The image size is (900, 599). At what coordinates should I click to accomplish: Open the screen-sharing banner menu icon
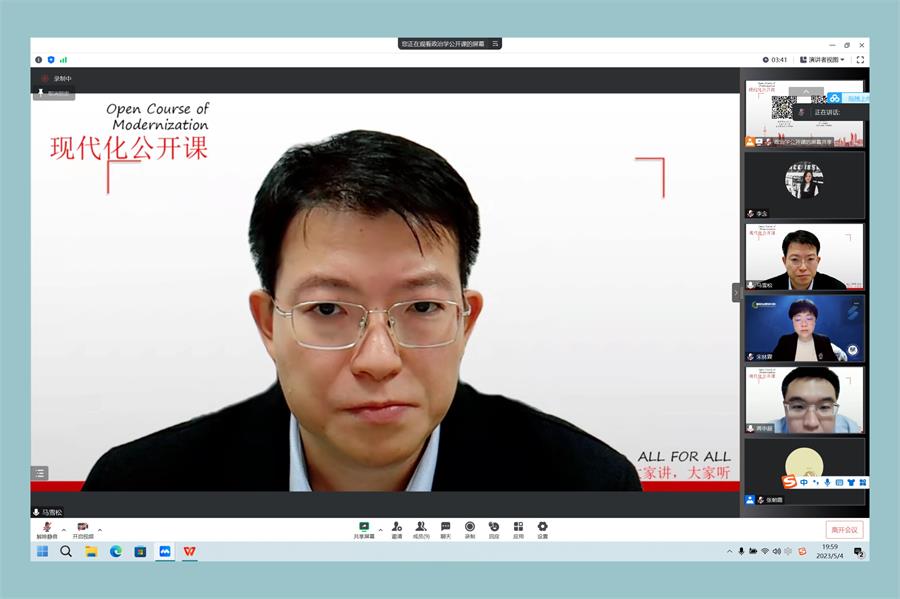click(x=495, y=44)
